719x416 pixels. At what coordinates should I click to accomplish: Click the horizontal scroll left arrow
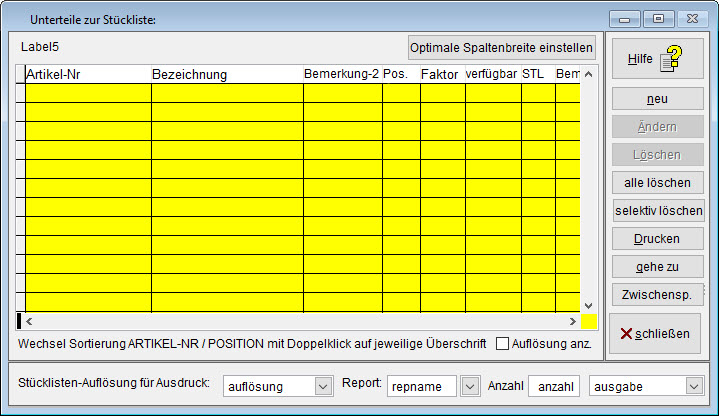[29, 322]
